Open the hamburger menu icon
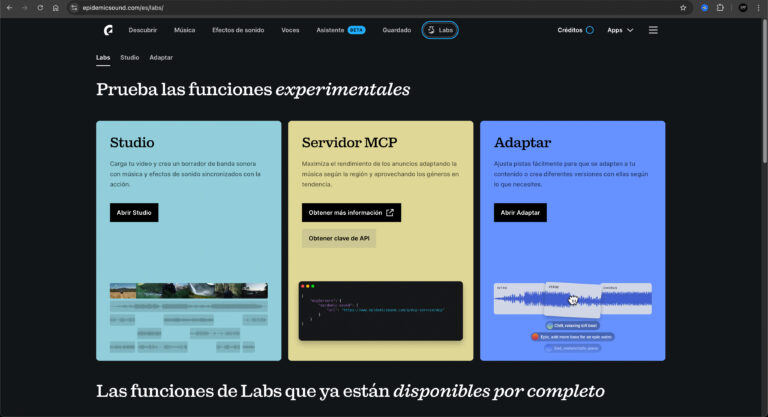 653,30
